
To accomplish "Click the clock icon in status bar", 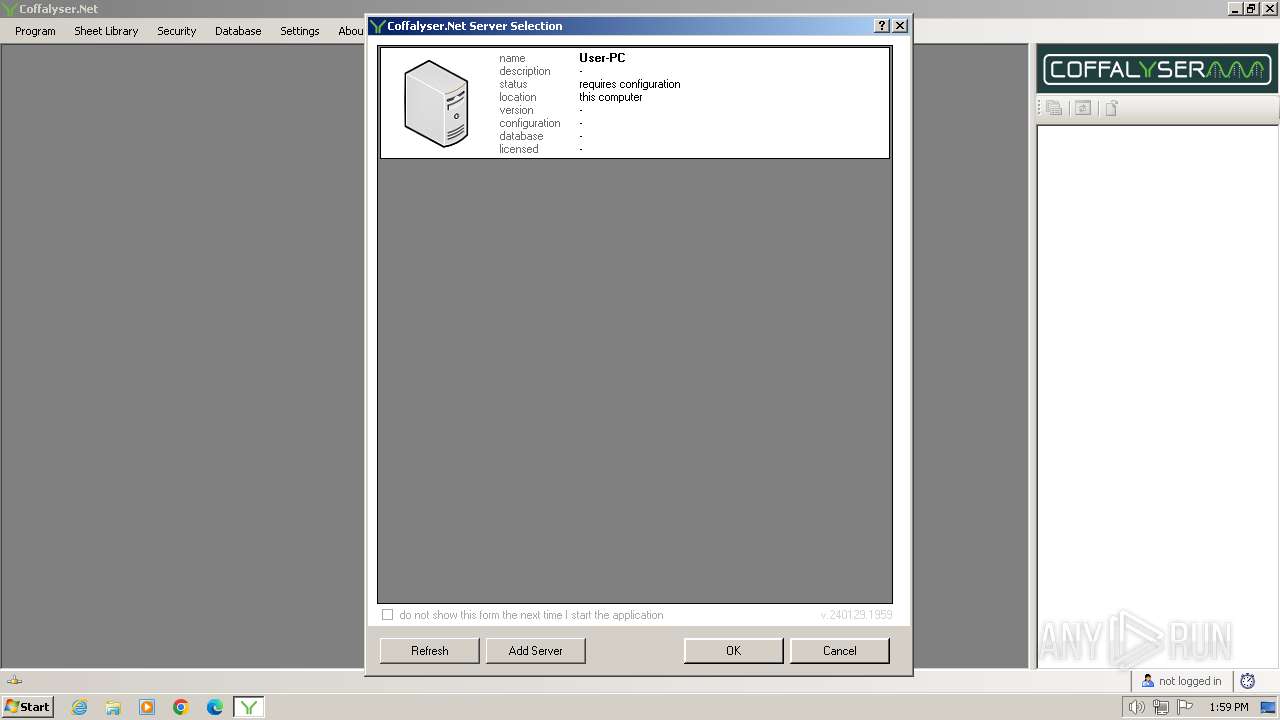I will click(1247, 681).
